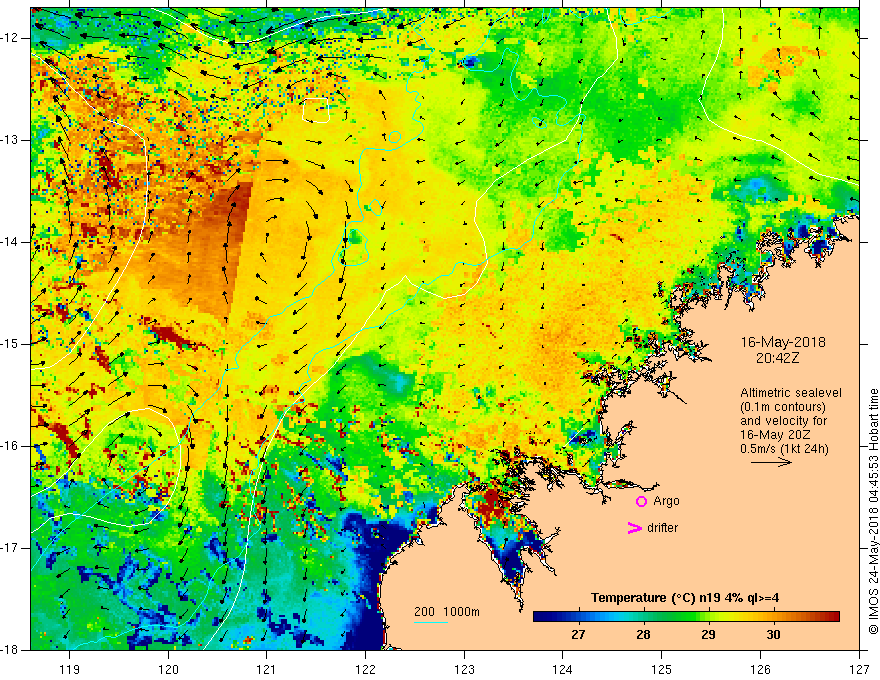Click the IMOS copyright timestamp text
Viewport: 880px width, 680px height.
[x=873, y=511]
